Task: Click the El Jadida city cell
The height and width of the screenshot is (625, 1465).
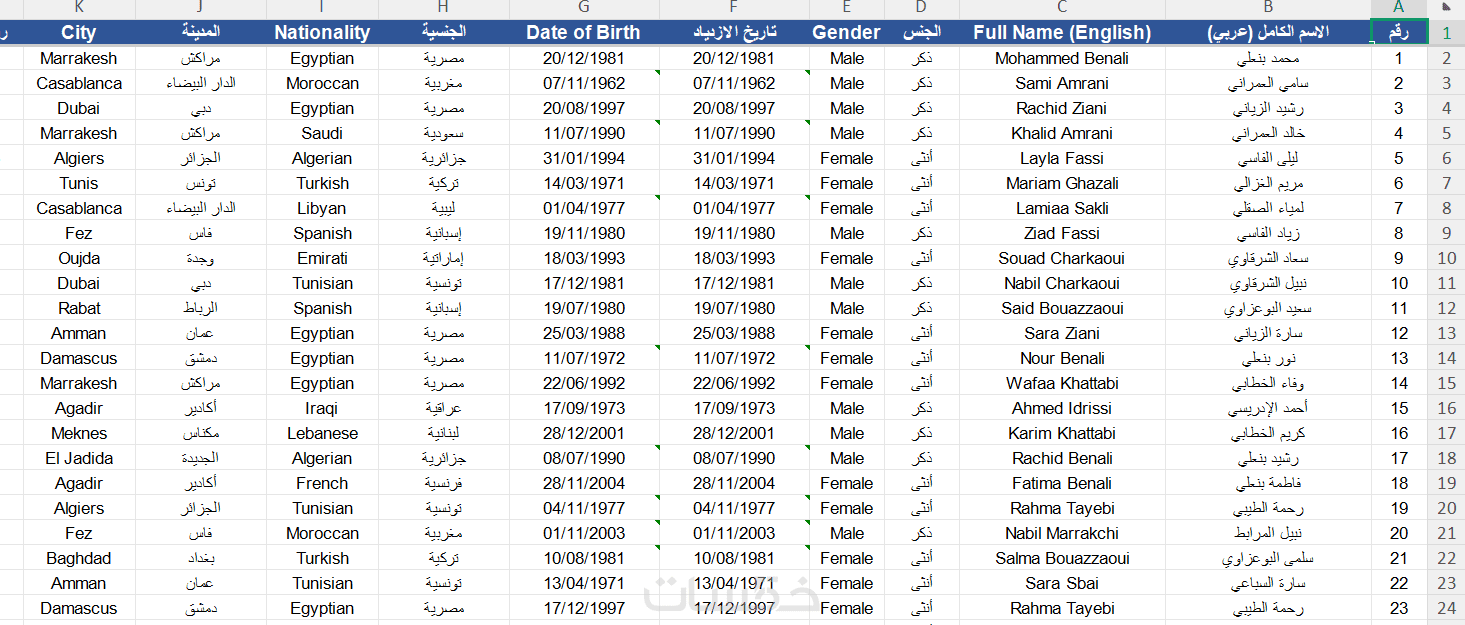Action: click(x=79, y=458)
